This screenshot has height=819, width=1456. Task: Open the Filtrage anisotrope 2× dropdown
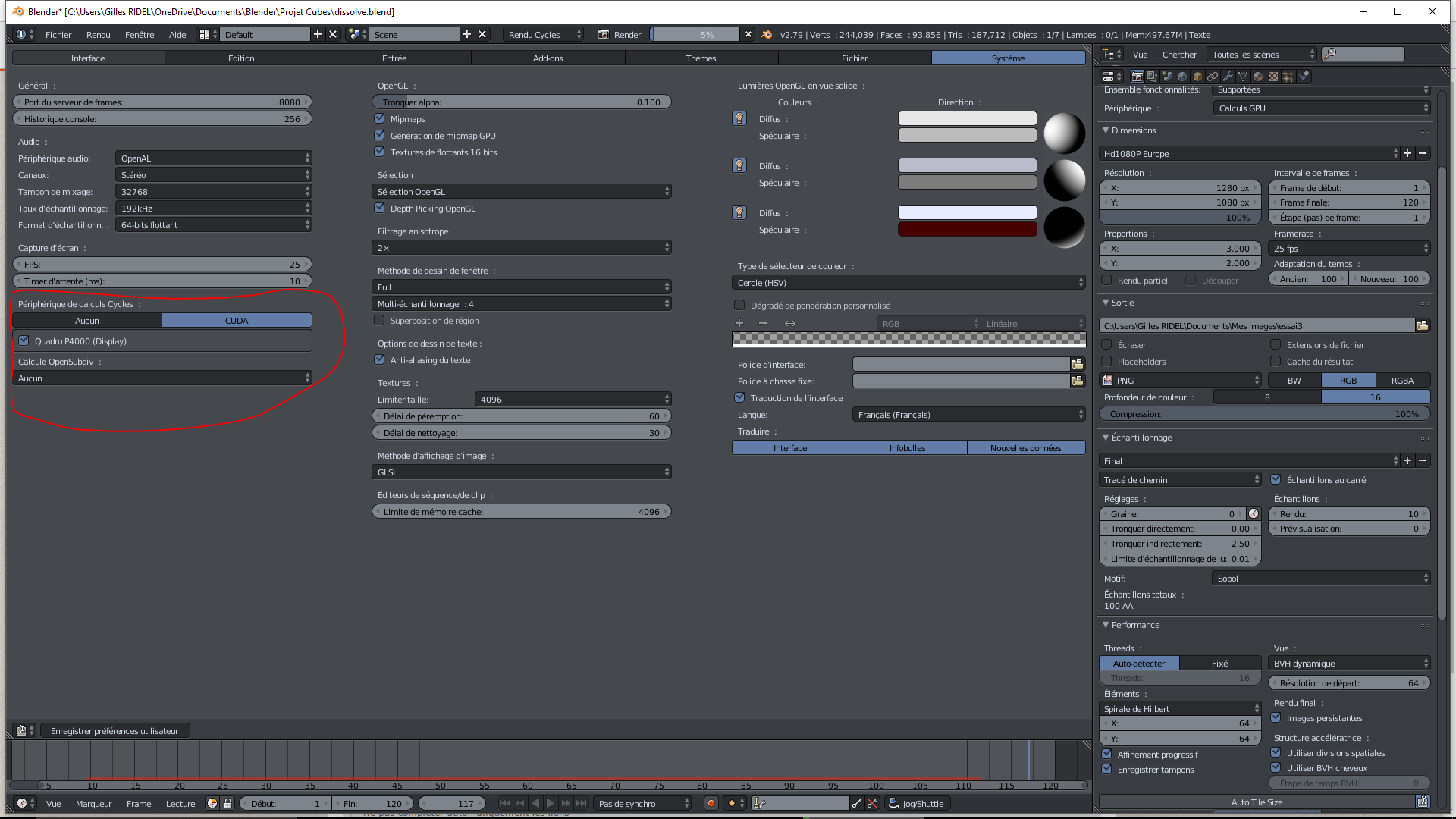click(x=522, y=247)
